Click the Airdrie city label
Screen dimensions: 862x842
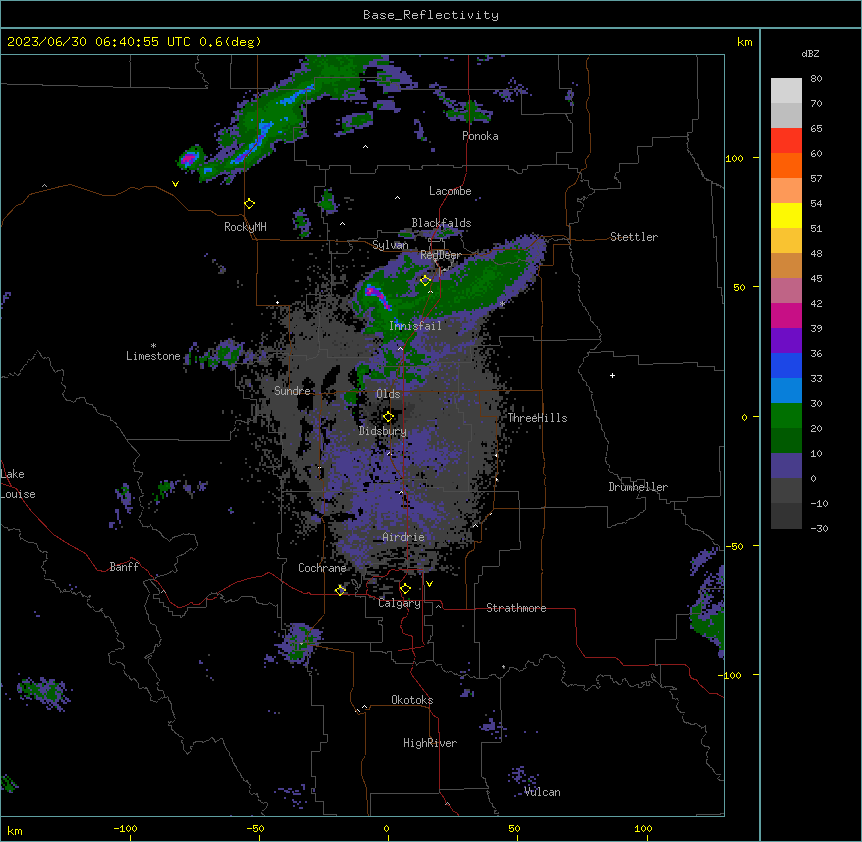coord(404,537)
